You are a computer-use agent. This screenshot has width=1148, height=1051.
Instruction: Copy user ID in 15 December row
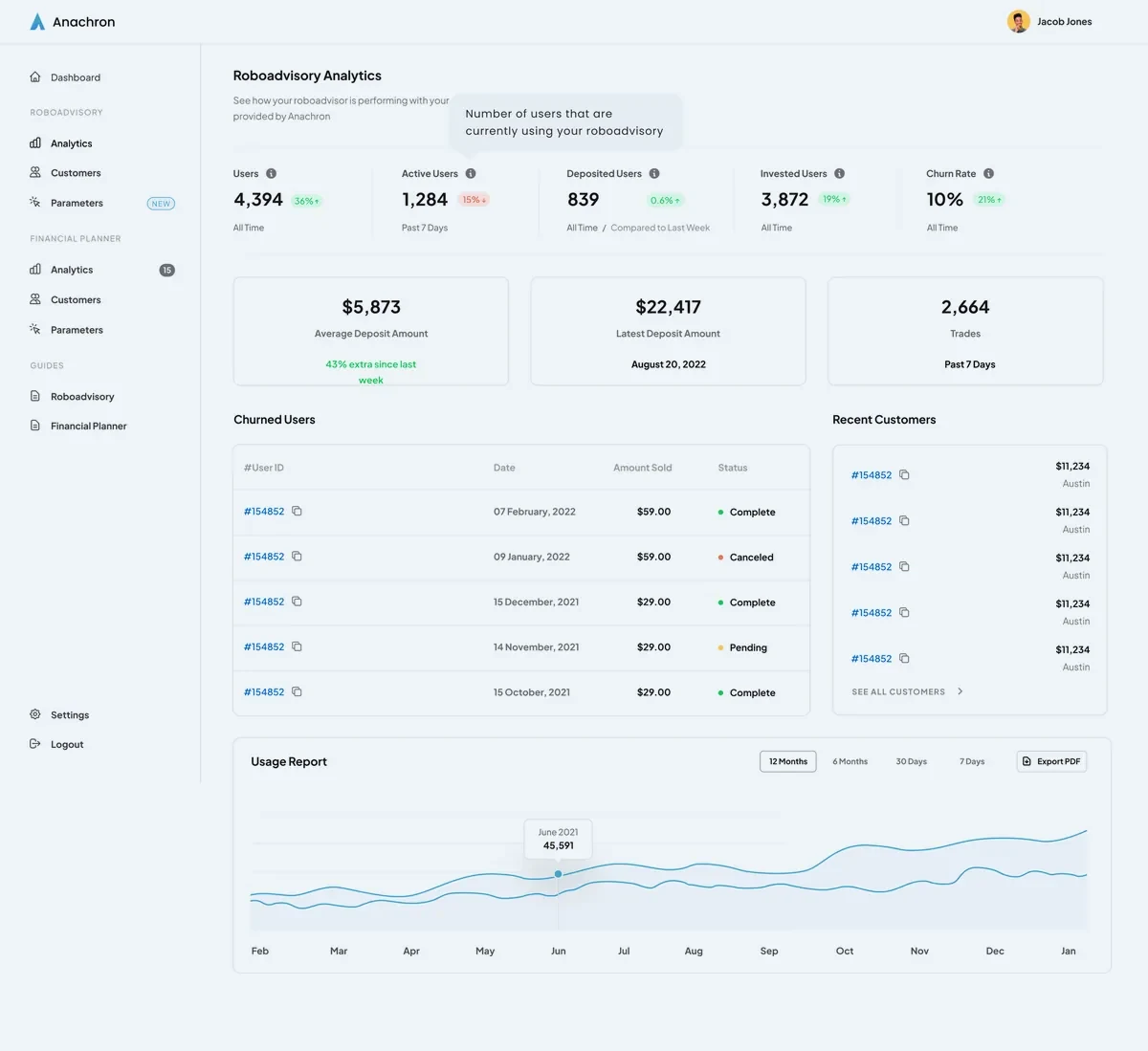click(x=297, y=602)
